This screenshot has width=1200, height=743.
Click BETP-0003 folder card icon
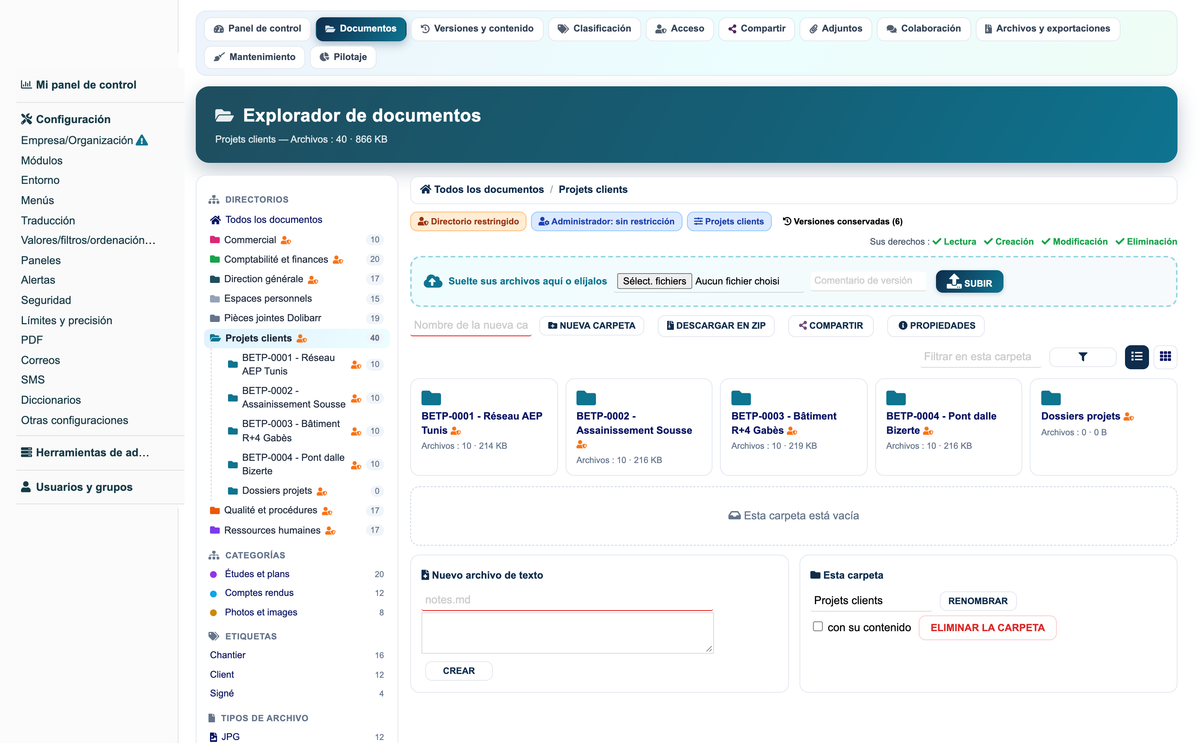point(741,398)
